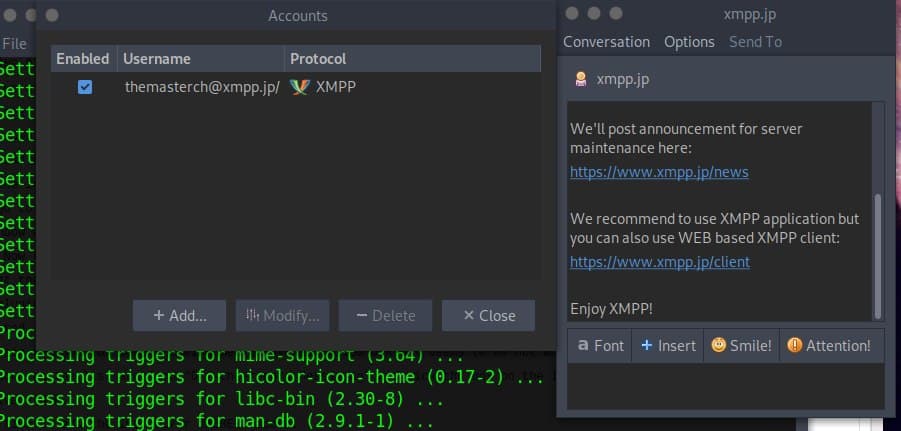901x431 pixels.
Task: Open the Smile! emoticon picker
Action: coord(741,346)
